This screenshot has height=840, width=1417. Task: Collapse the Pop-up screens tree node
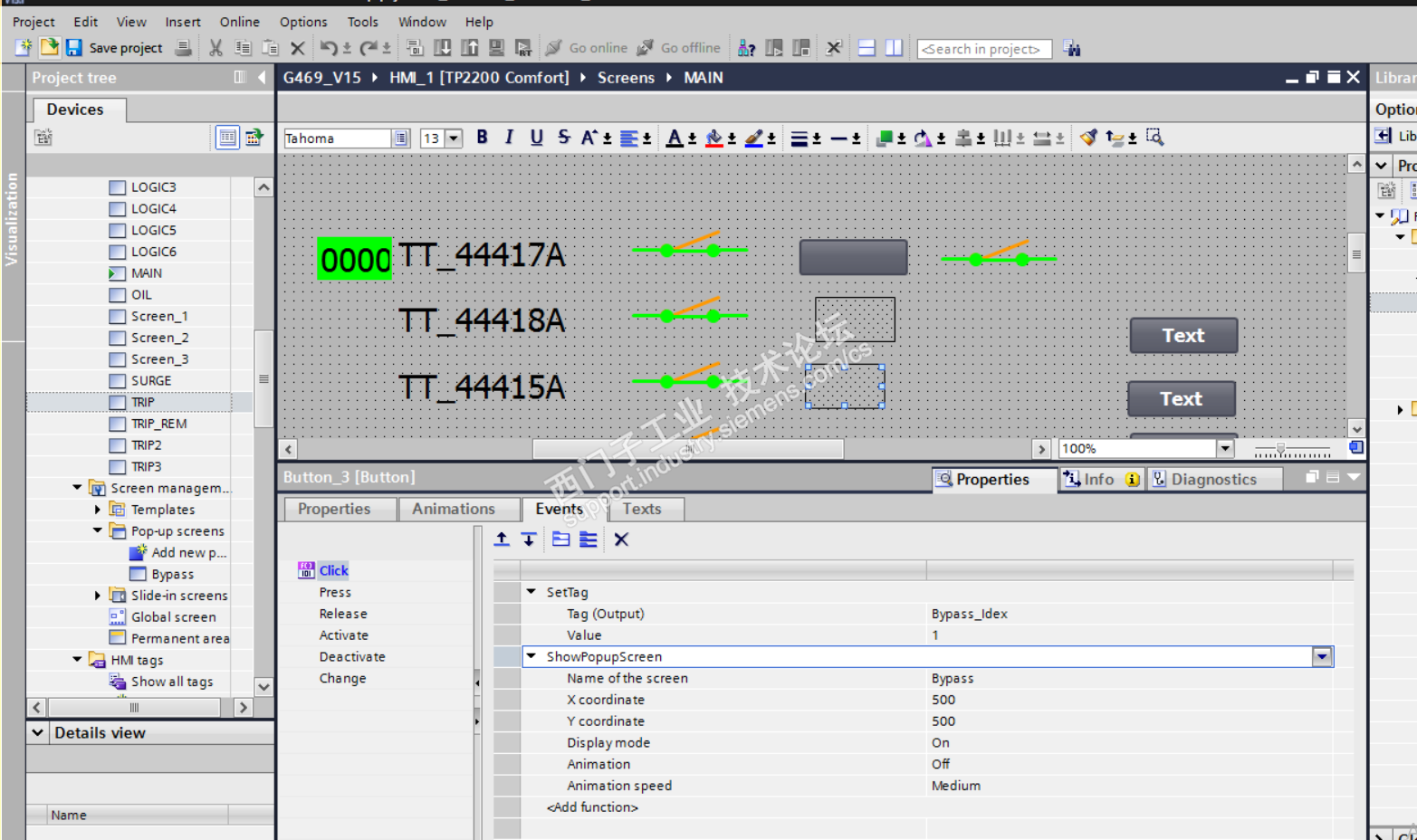98,530
